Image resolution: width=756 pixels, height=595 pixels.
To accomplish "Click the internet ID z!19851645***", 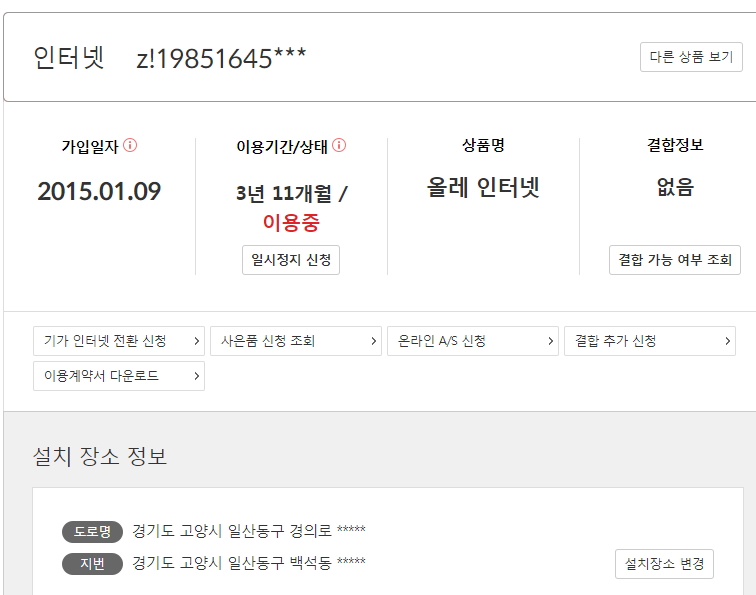I will (221, 59).
